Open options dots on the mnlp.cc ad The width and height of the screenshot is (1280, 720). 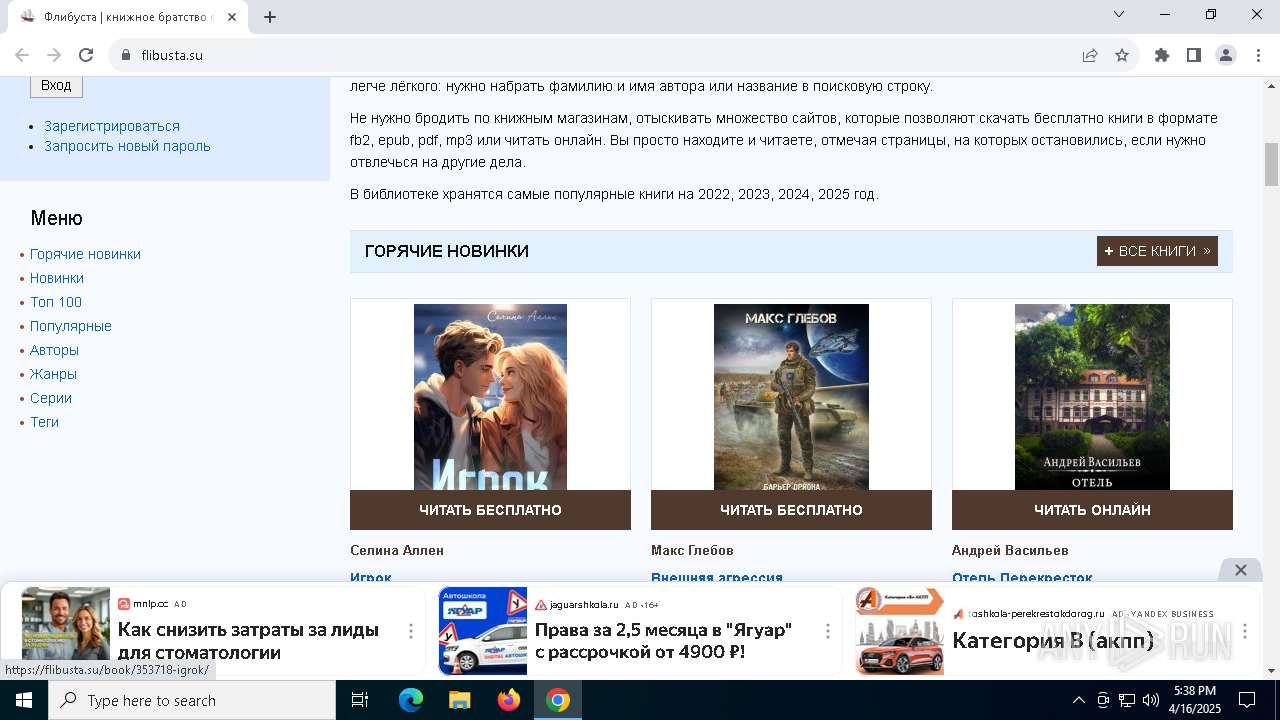411,631
